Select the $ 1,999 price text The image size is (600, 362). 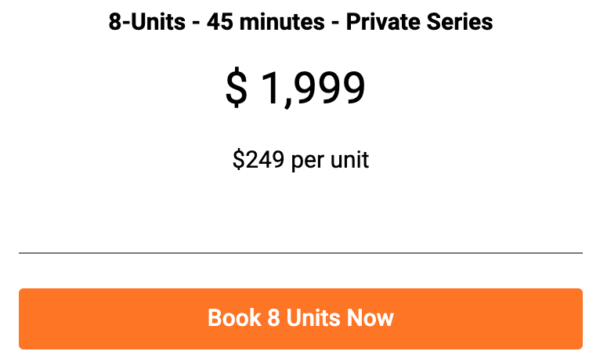coord(295,88)
